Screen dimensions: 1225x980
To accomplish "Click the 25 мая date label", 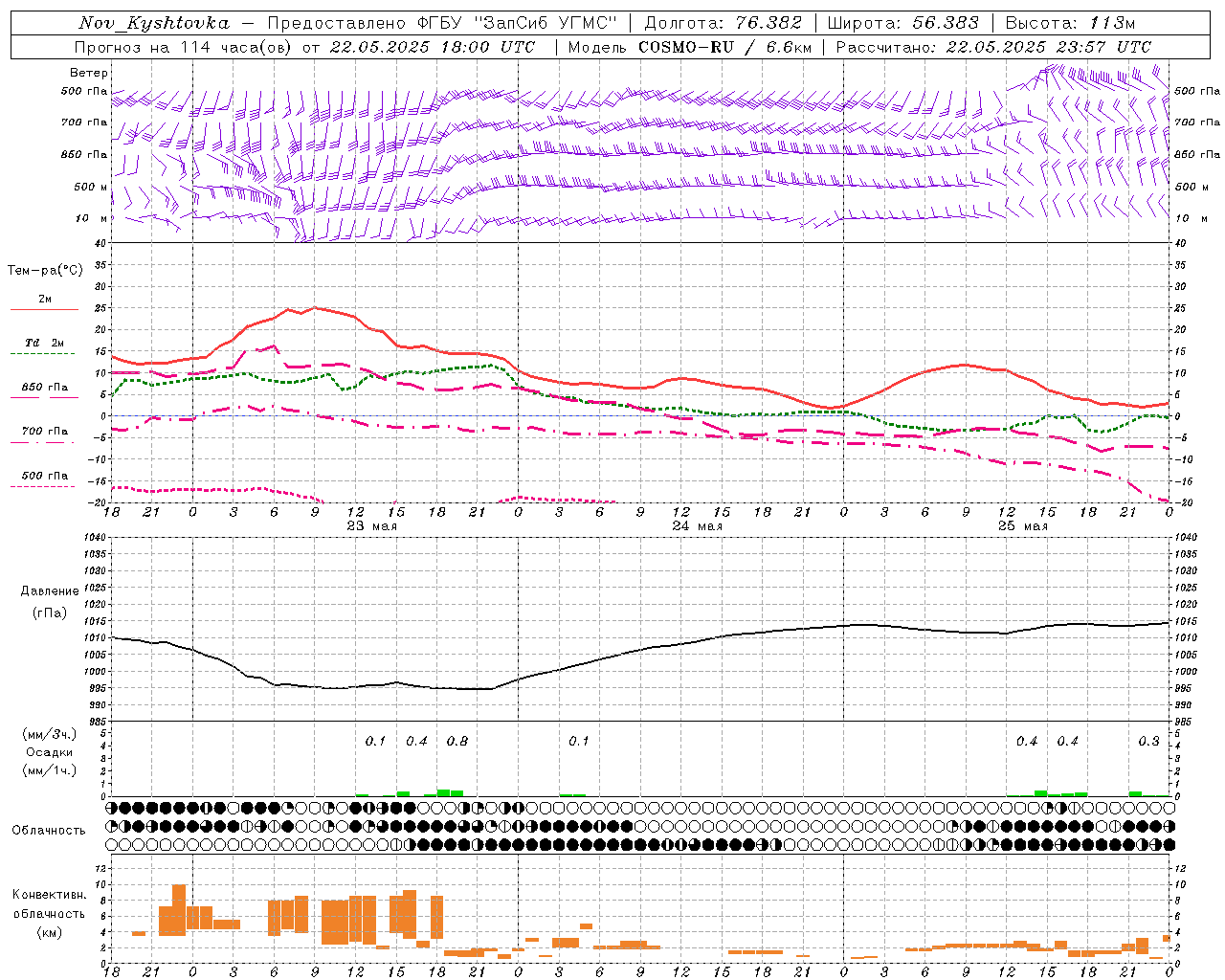I will pyautogui.click(x=1023, y=526).
